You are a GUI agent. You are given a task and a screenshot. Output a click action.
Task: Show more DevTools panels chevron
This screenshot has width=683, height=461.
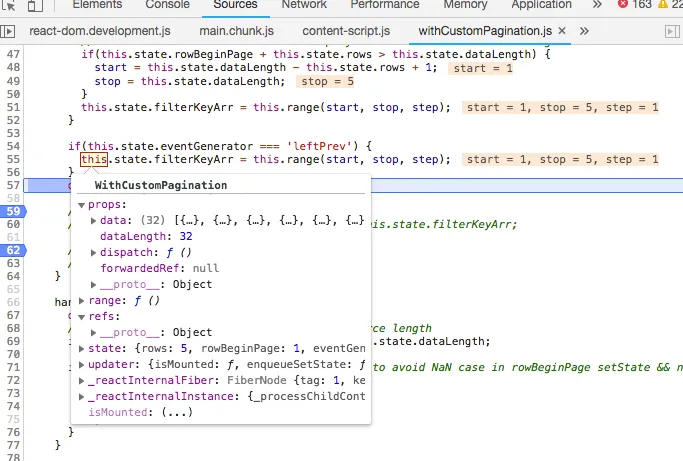(597, 4)
